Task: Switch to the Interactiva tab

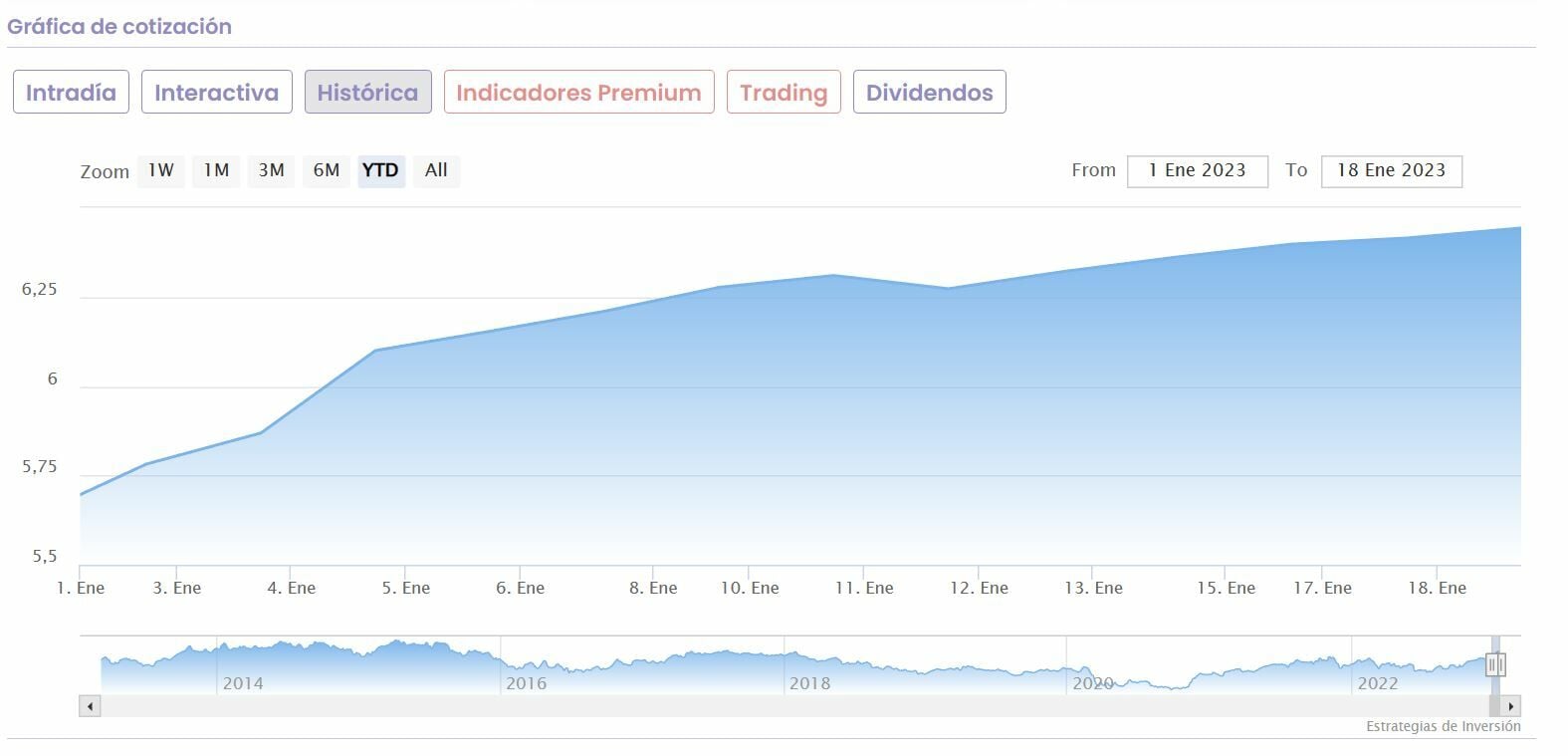Action: click(x=216, y=93)
